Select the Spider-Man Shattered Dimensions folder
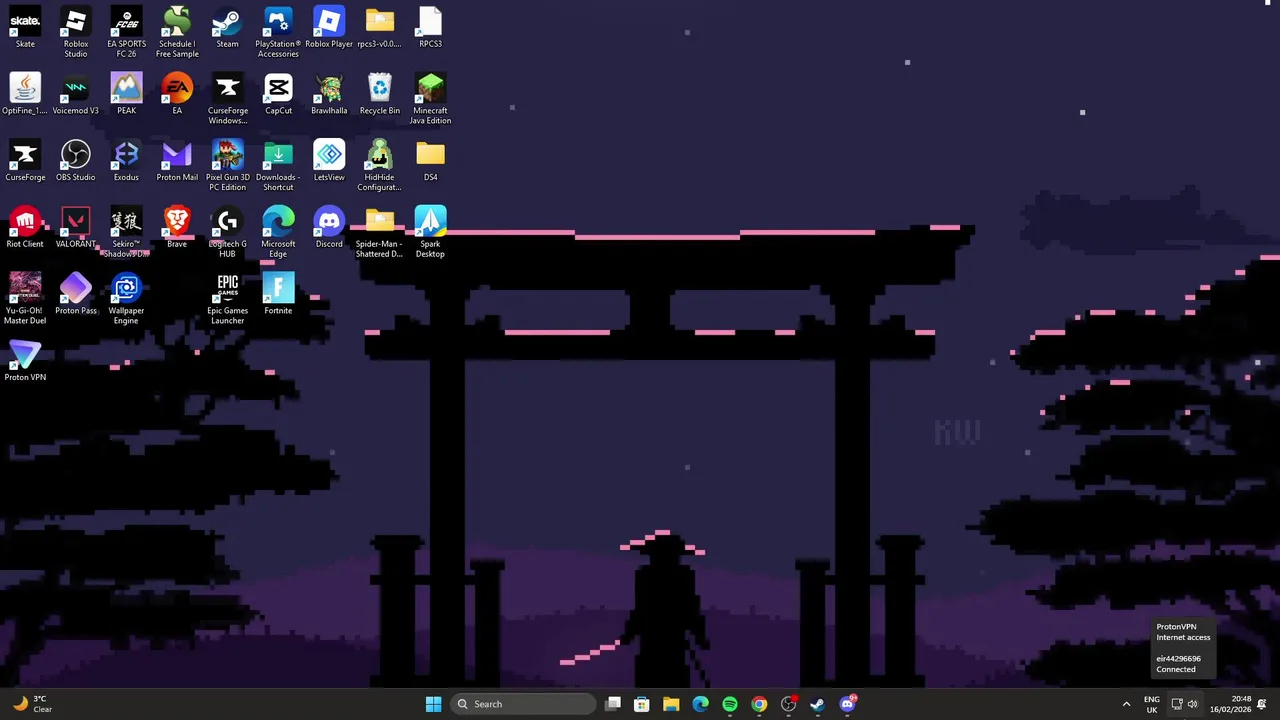Viewport: 1280px width, 720px height. coord(380,232)
